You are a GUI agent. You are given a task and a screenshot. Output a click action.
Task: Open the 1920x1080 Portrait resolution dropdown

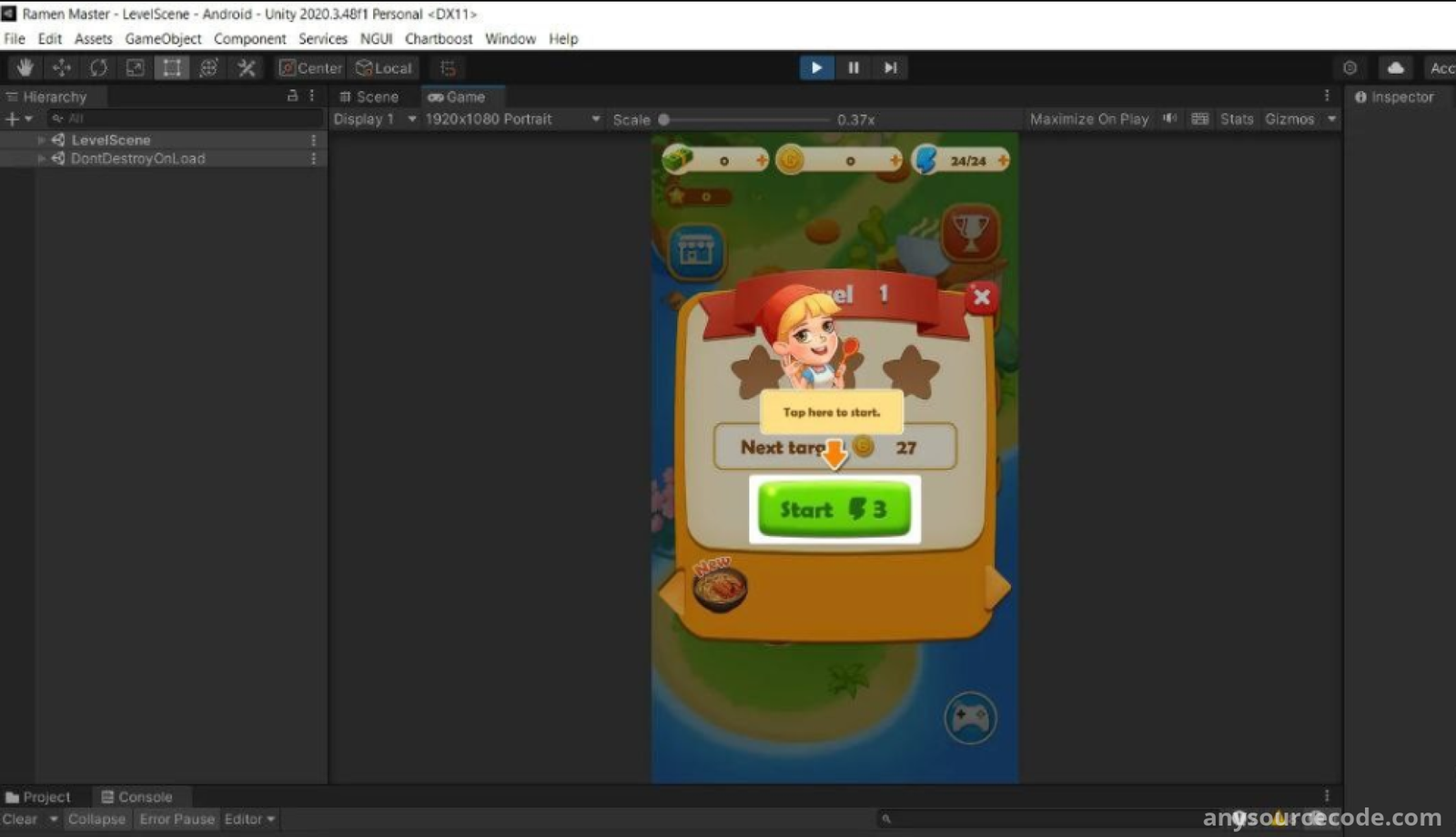512,119
